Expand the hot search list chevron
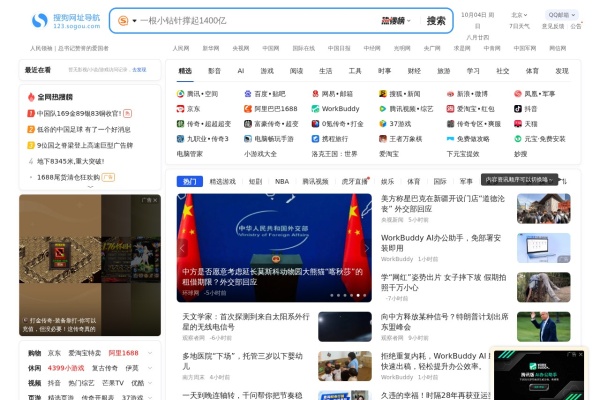Image resolution: width=600 pixels, height=400 pixels. coord(90,187)
